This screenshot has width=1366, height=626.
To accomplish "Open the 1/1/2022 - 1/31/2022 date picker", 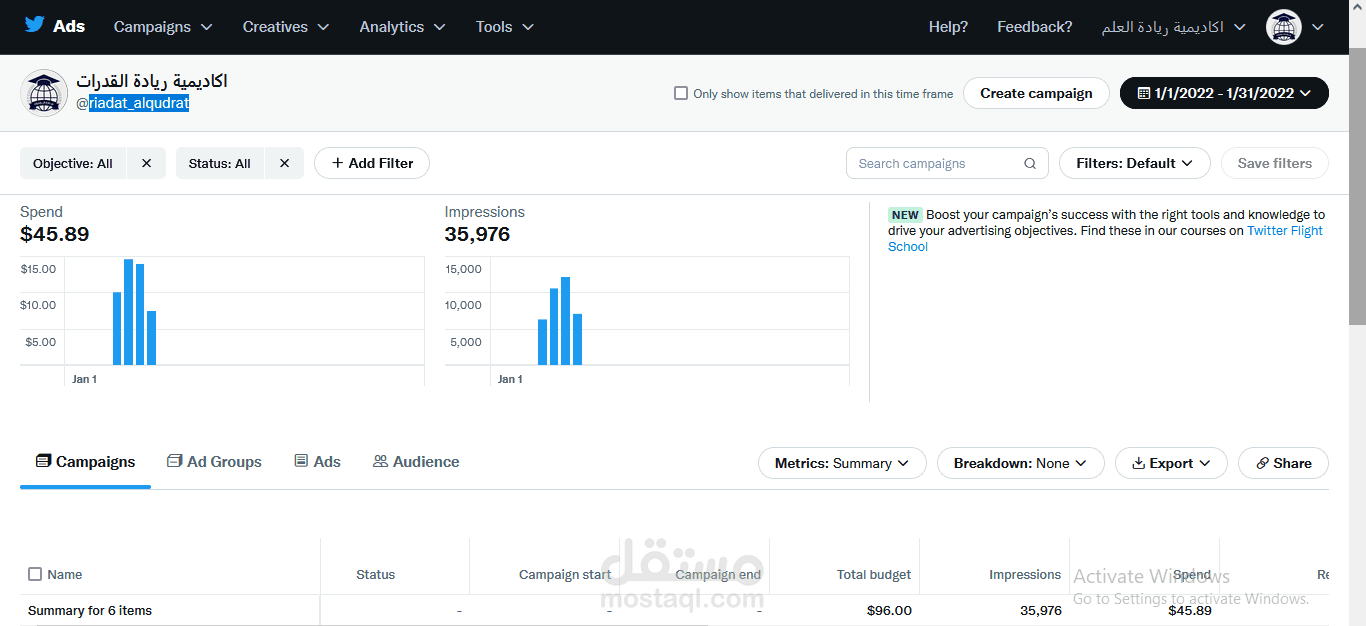I will (x=1224, y=93).
